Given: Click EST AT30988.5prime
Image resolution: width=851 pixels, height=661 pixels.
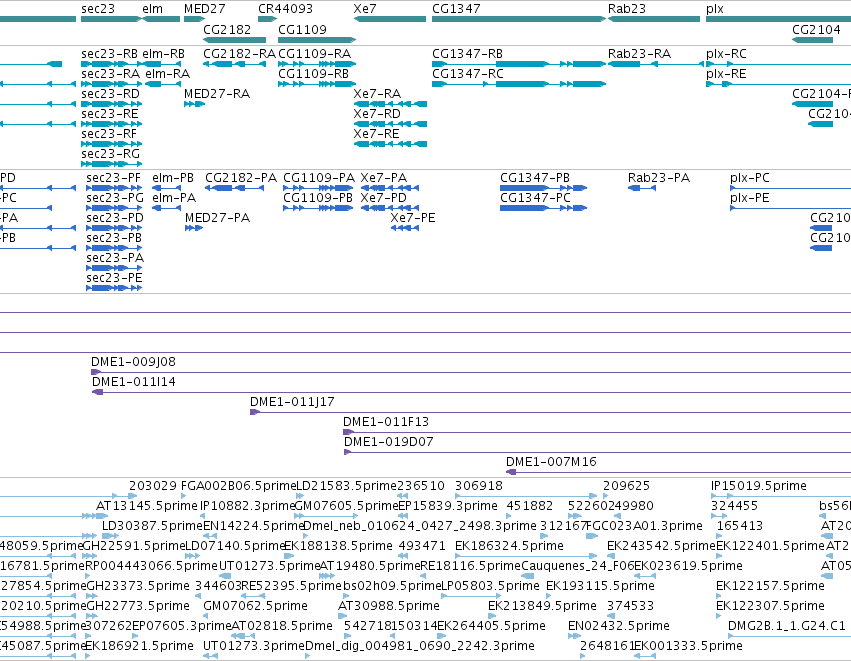Looking at the screenshot, I should 342,616.
